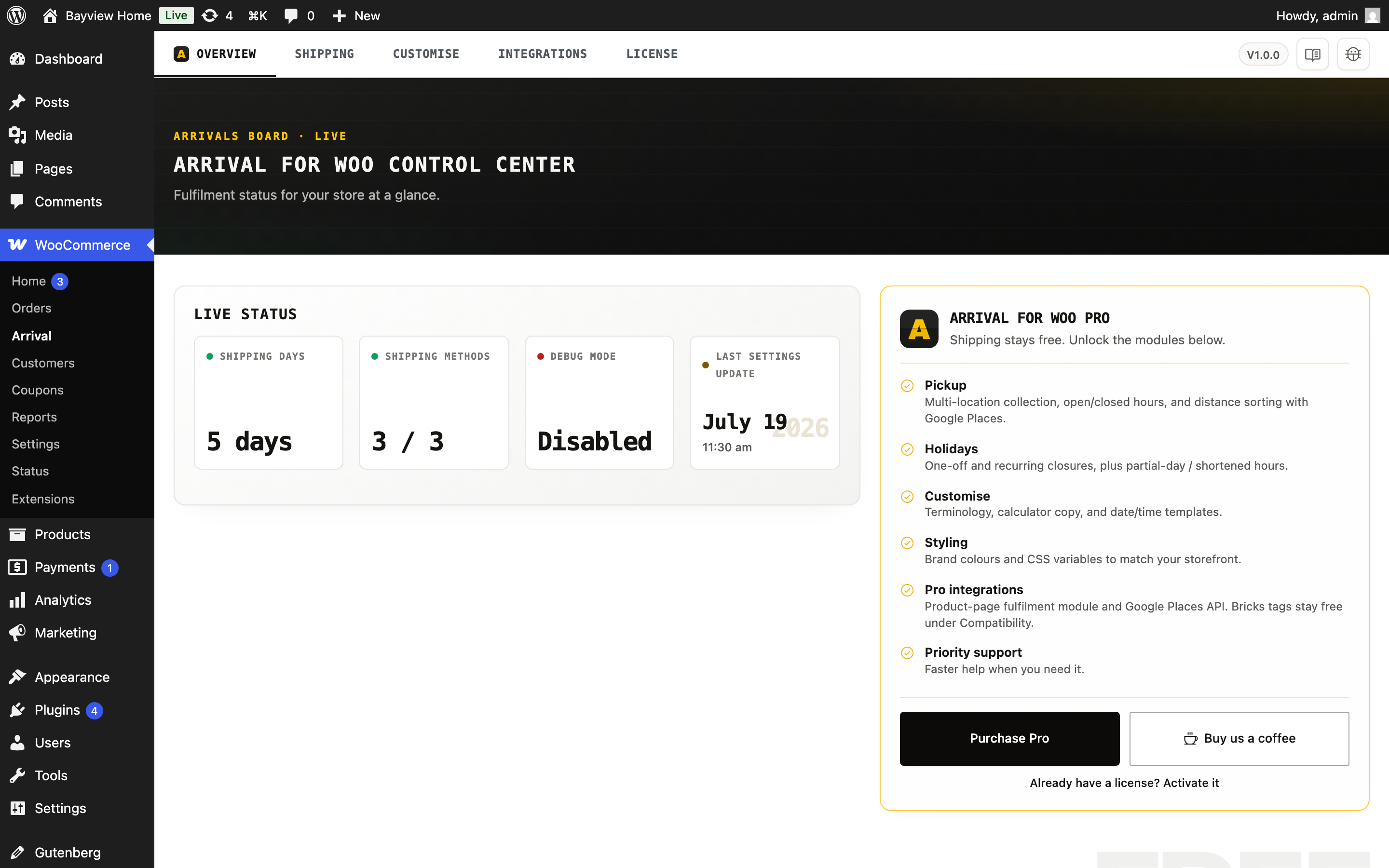The width and height of the screenshot is (1389, 868).
Task: Go to Dashboard in sidebar
Action: 77,58
